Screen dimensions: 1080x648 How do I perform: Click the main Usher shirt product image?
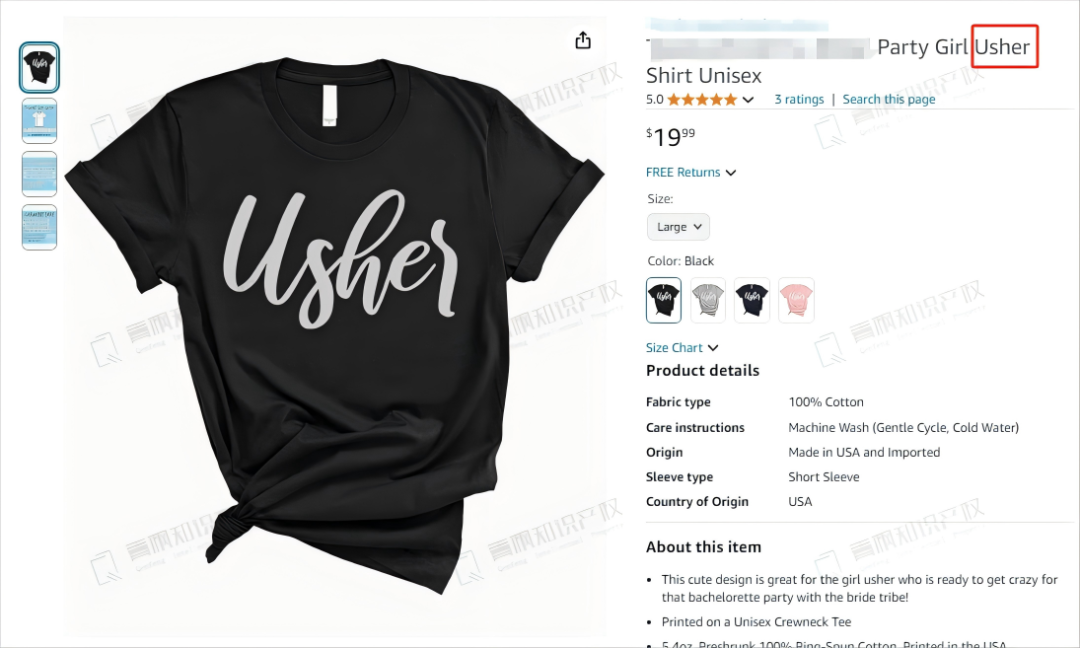tap(335, 324)
